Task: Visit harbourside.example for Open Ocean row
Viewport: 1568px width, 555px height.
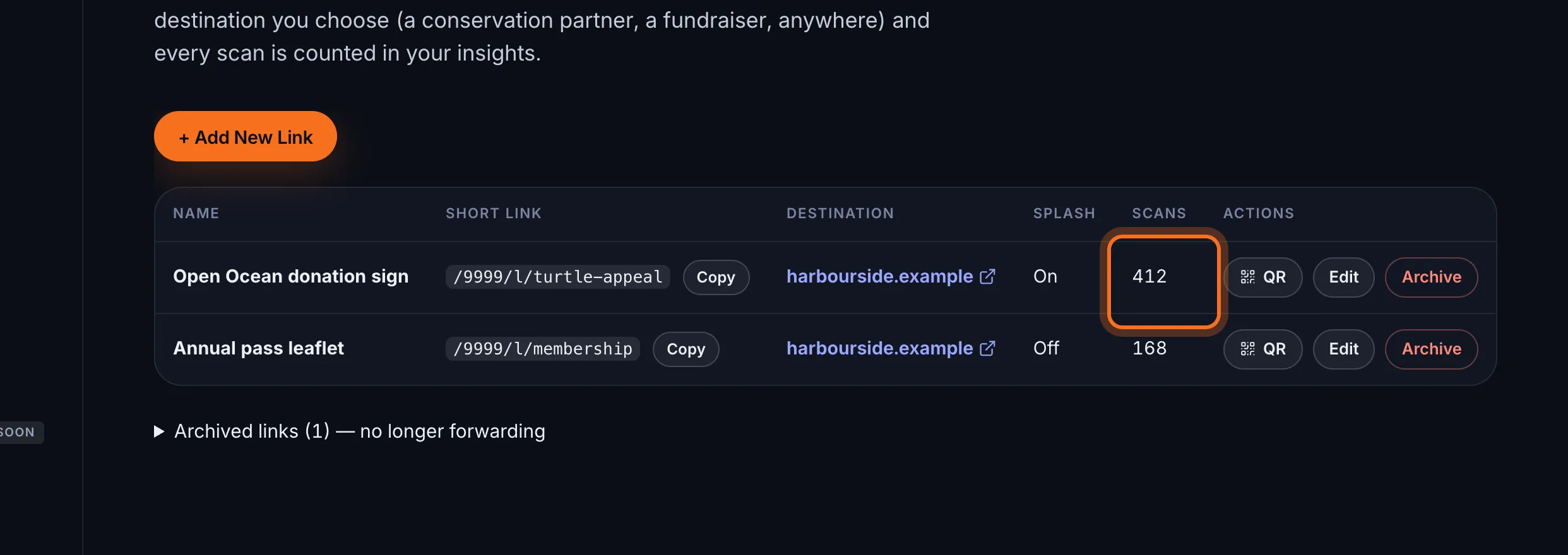Action: coord(879,276)
